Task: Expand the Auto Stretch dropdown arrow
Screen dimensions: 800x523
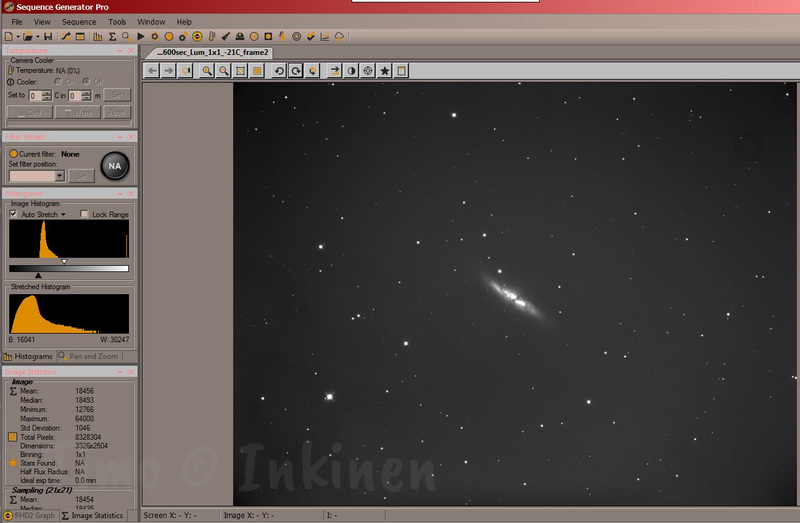Action: [63, 214]
